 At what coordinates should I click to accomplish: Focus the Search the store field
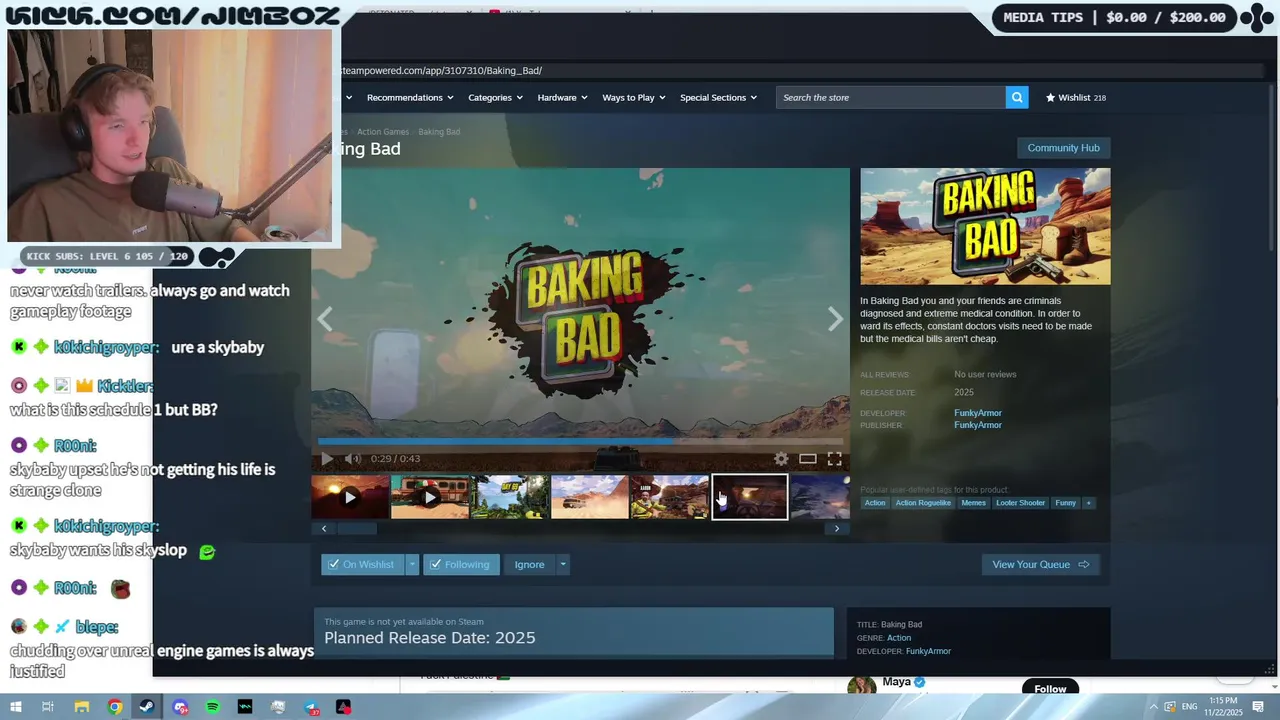click(890, 97)
